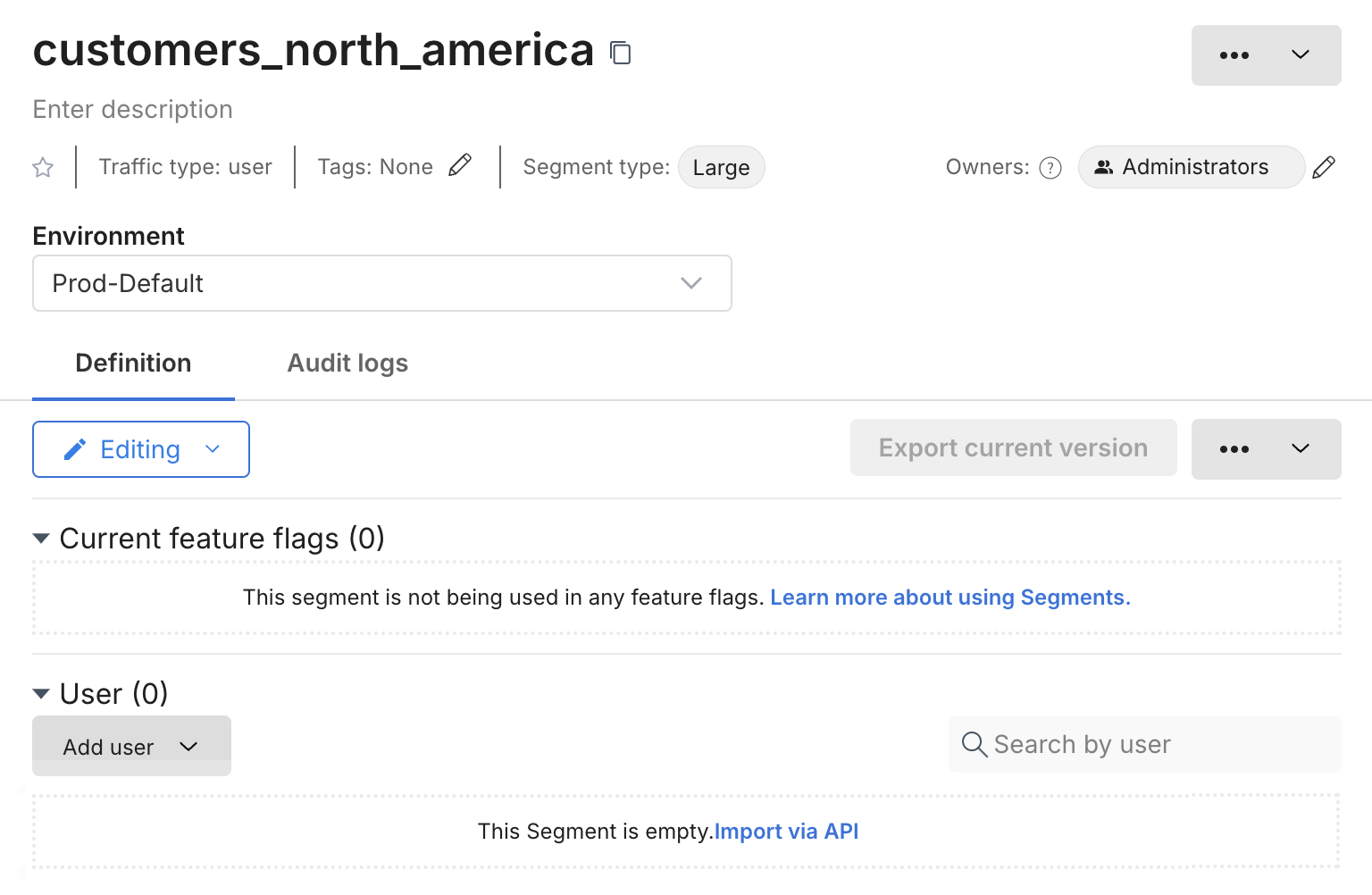The height and width of the screenshot is (895, 1372).
Task: Collapse the User section
Action: 41,694
